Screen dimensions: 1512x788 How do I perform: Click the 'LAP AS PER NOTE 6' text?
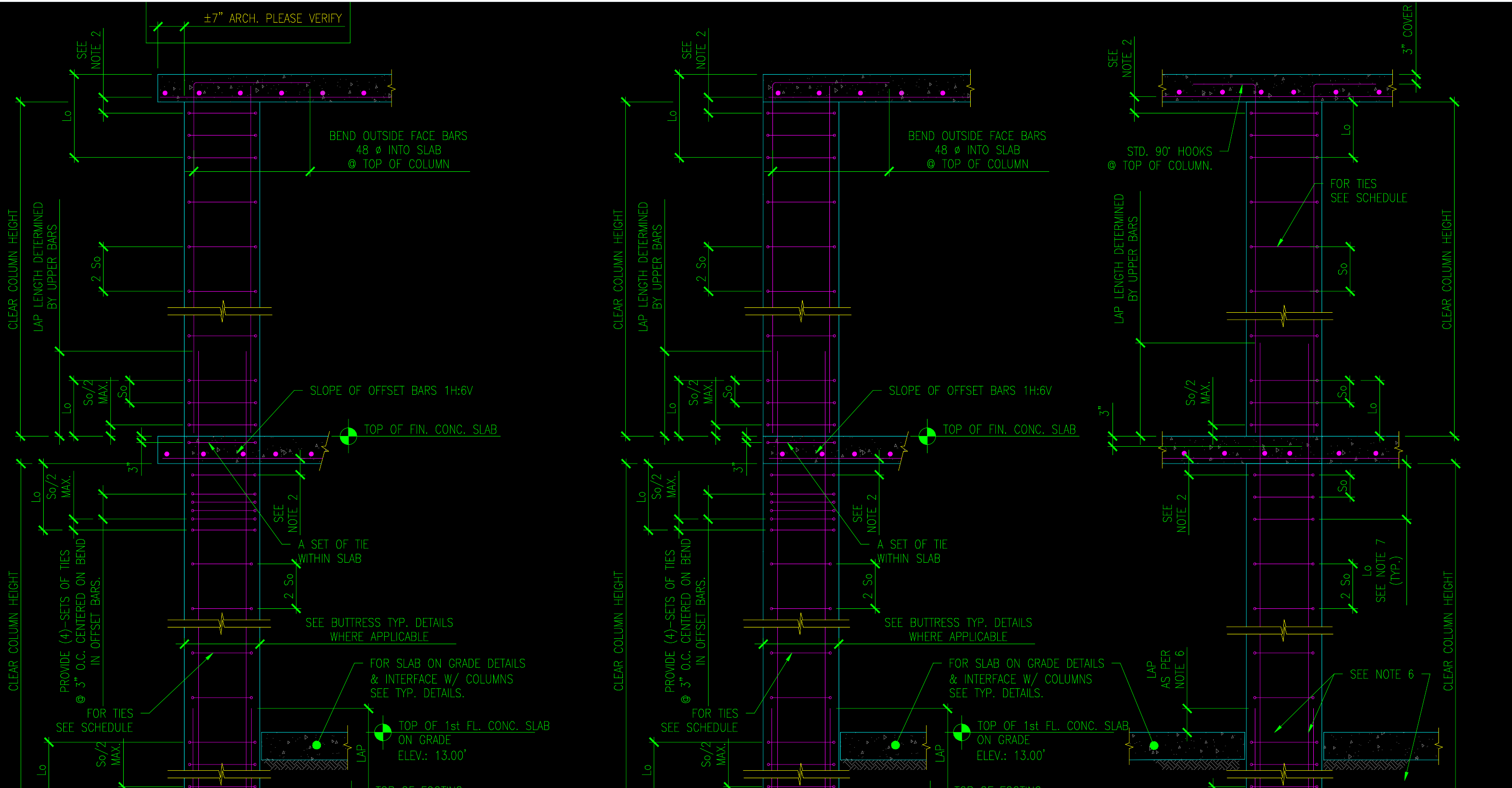tap(1165, 669)
